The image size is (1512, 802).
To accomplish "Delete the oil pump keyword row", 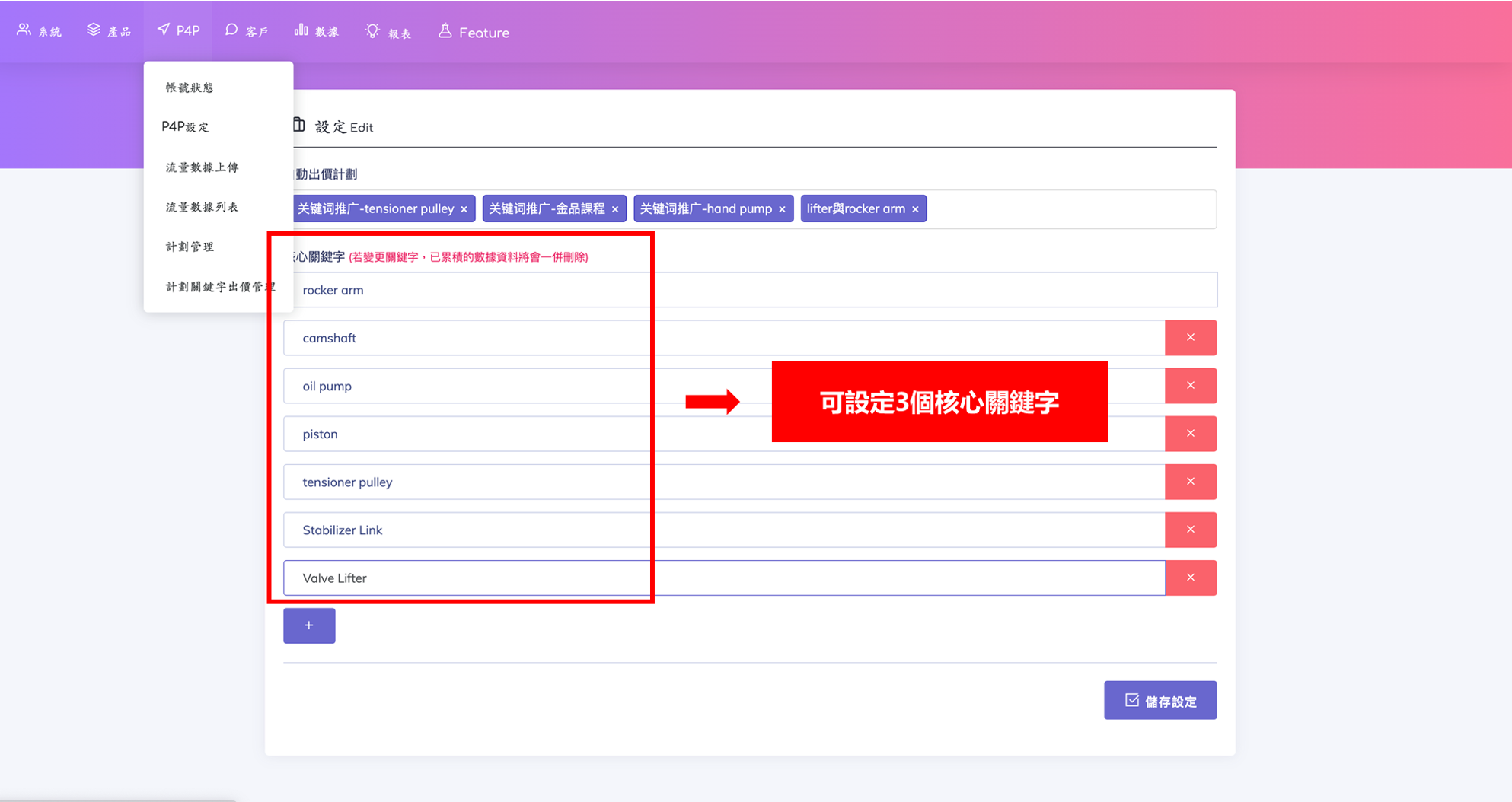I will tap(1190, 386).
